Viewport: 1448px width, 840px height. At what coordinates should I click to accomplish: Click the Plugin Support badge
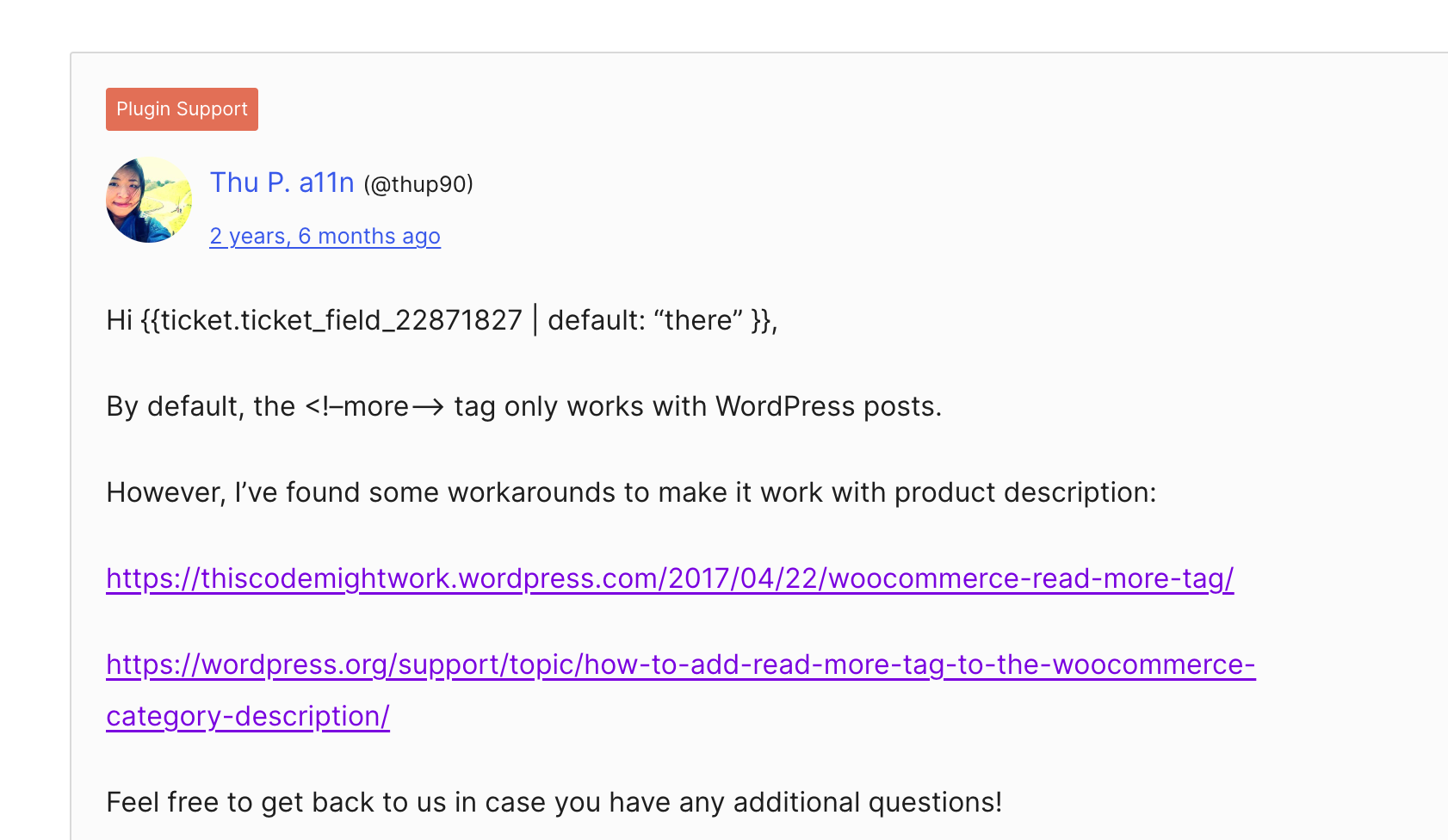(182, 109)
